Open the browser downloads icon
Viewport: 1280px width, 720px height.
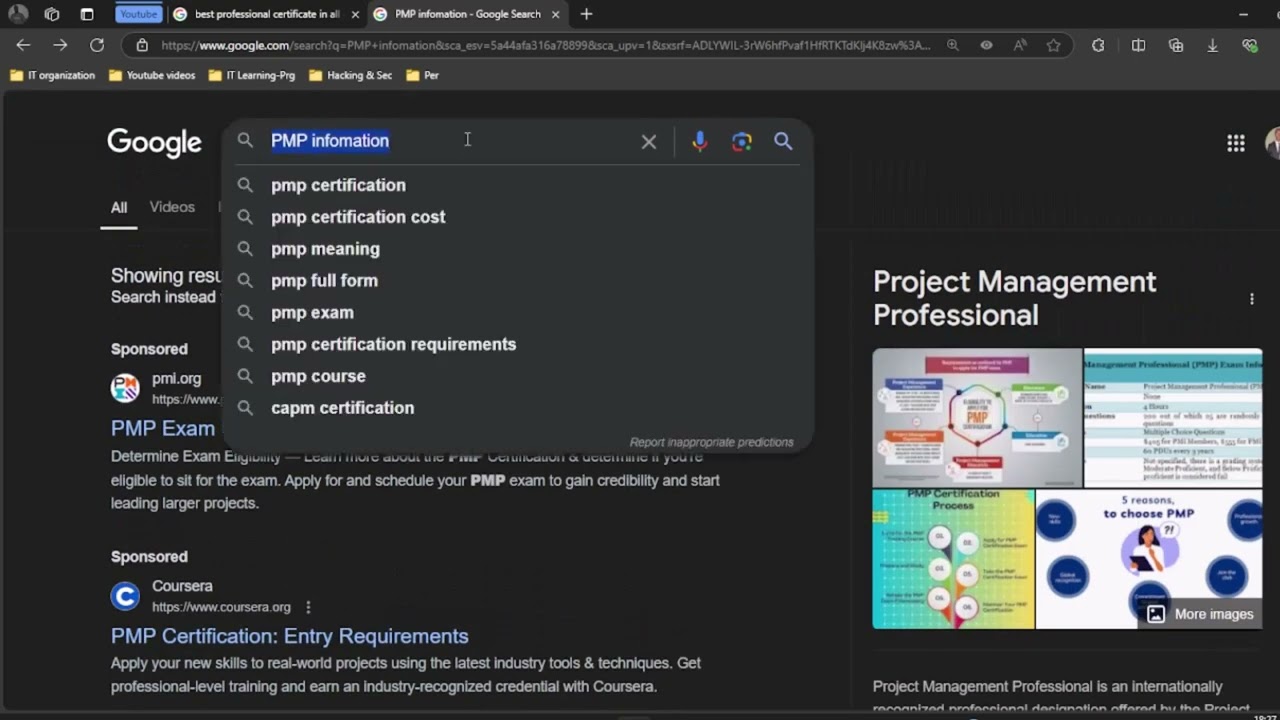(x=1212, y=45)
